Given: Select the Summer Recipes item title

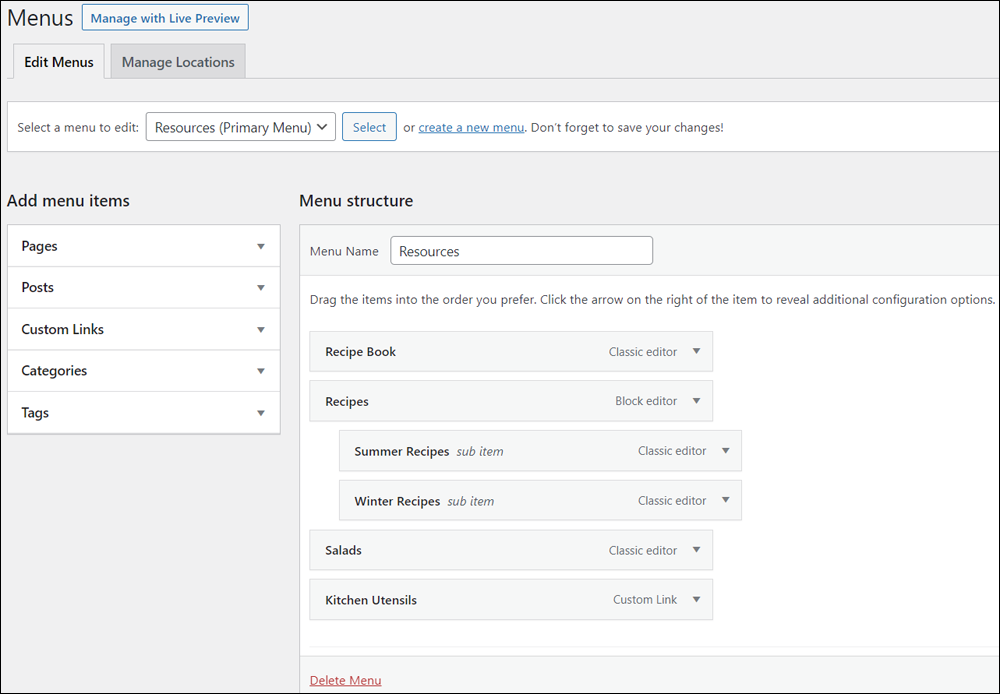Looking at the screenshot, I should pos(402,451).
